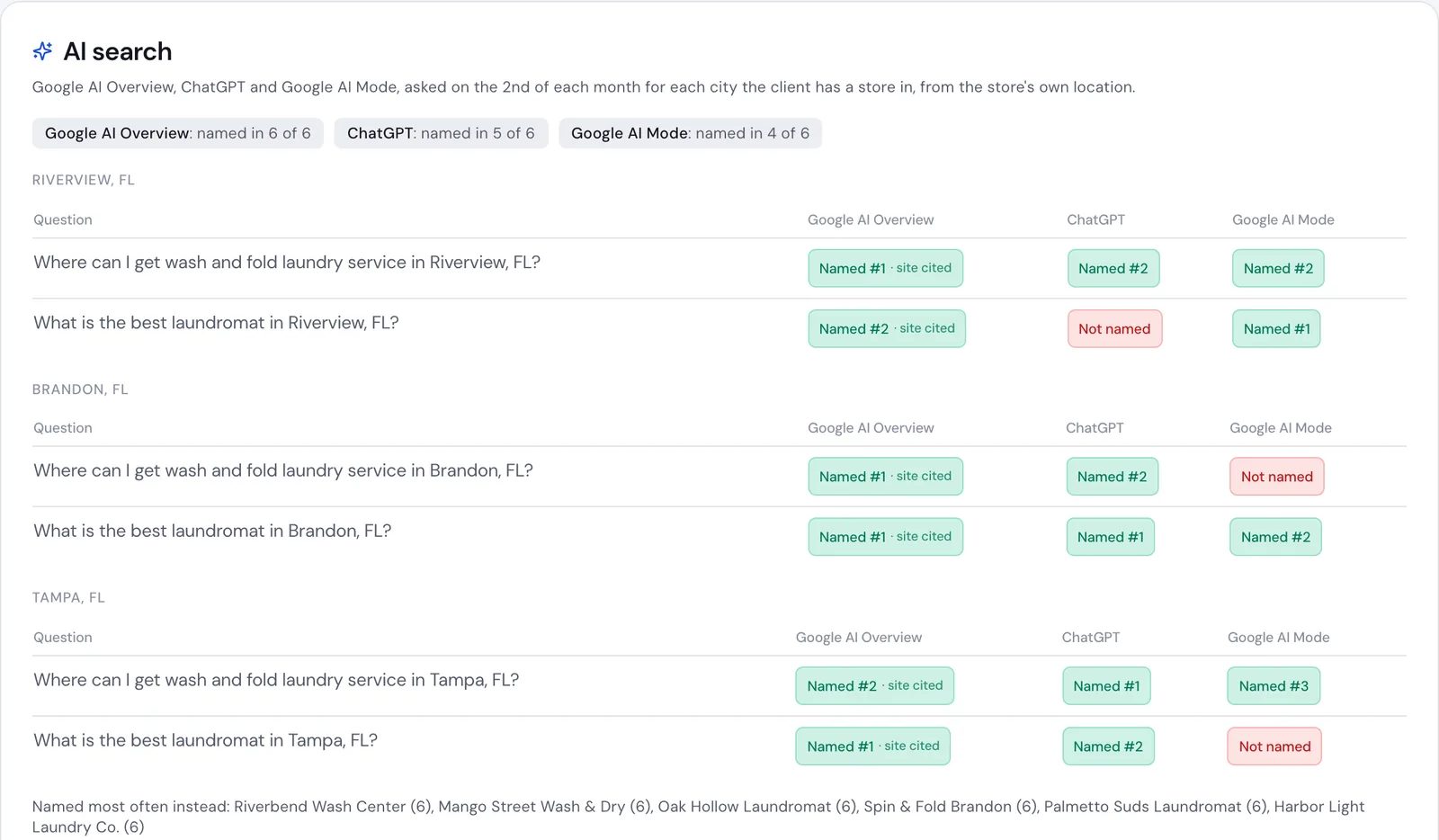The image size is (1439, 840).
Task: Click Riverview best laundromat ChatGPT "Not named" badge
Action: [1114, 328]
